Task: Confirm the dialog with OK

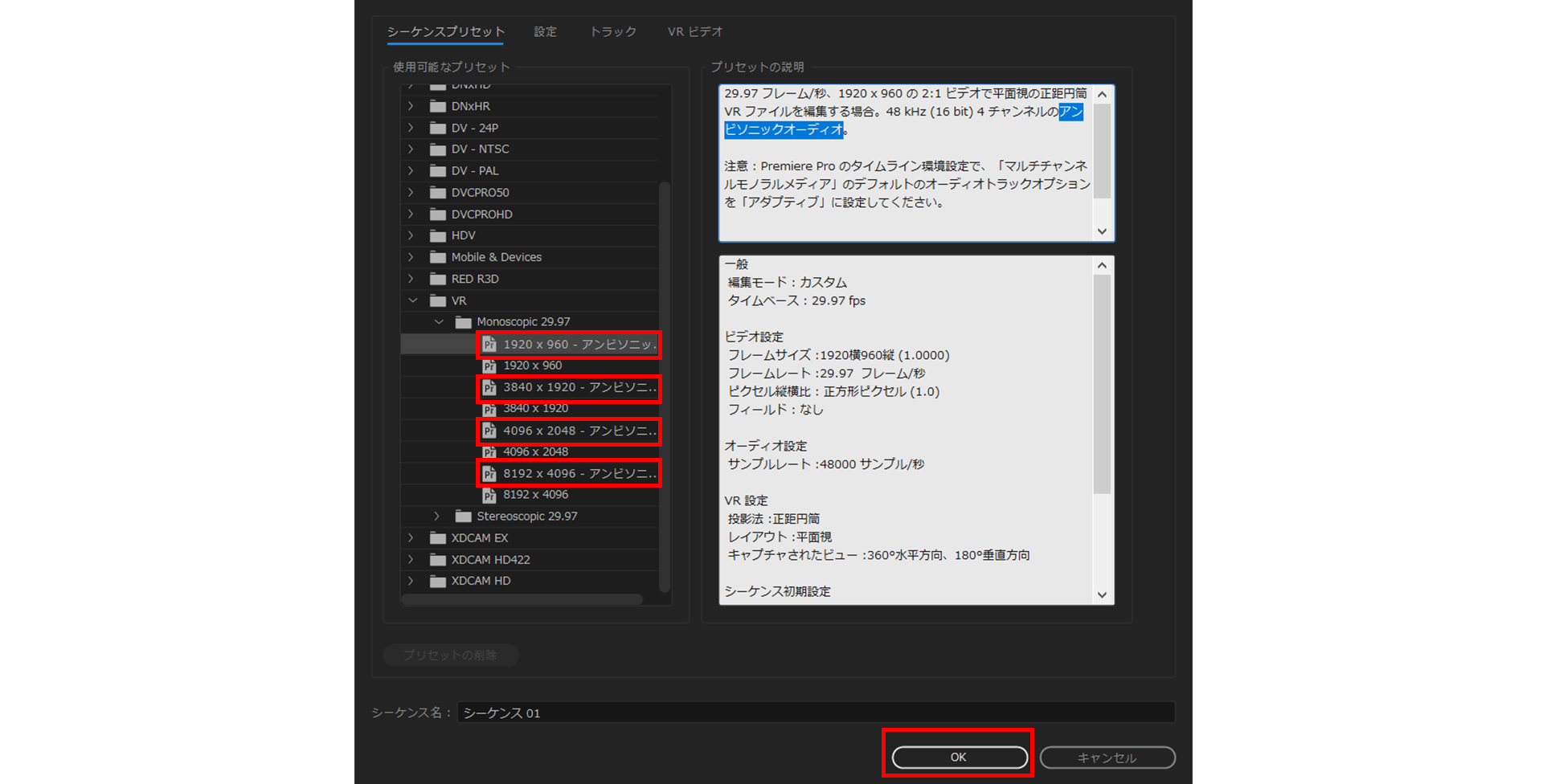Action: point(960,757)
